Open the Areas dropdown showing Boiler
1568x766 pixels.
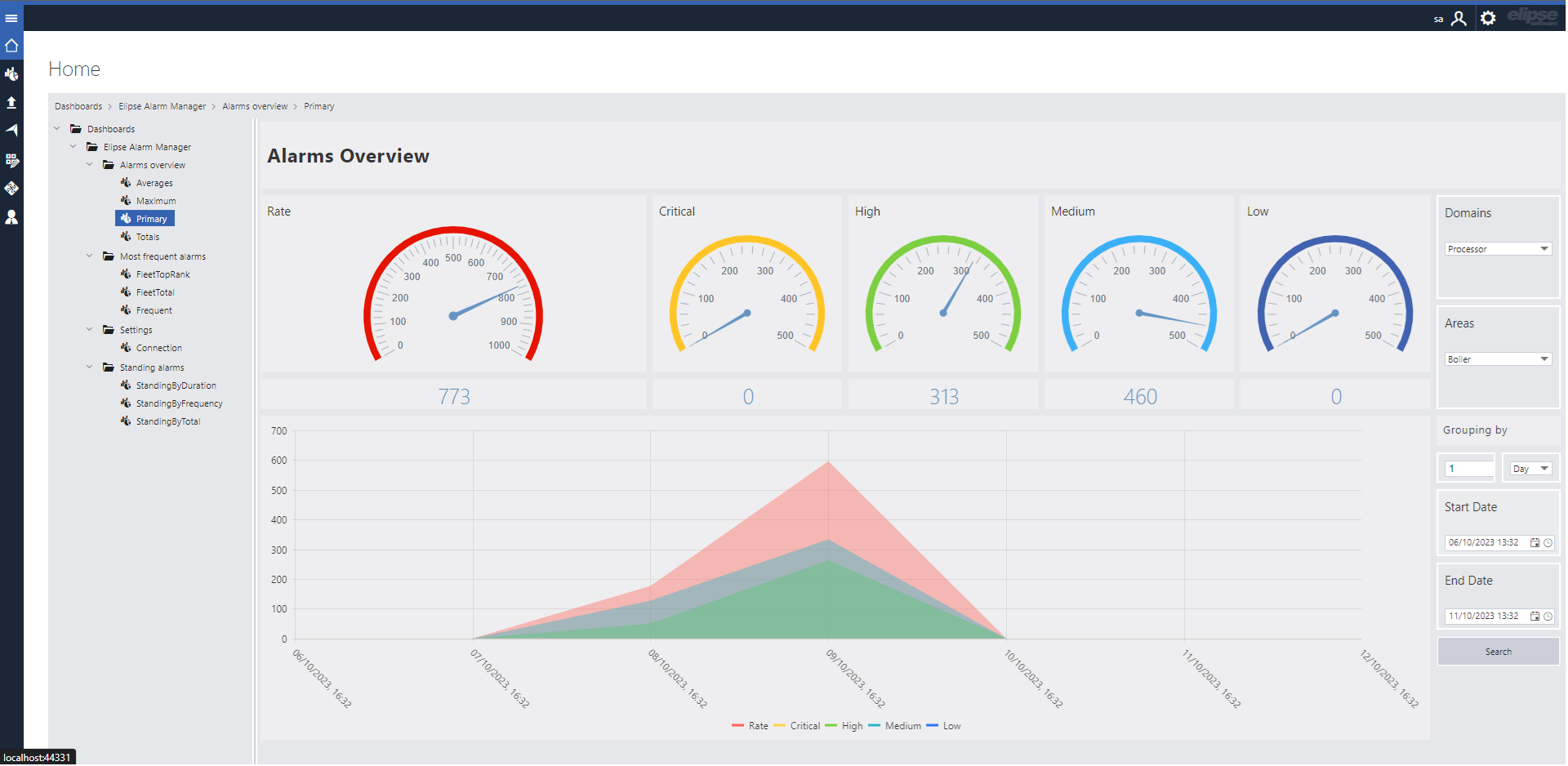1498,359
